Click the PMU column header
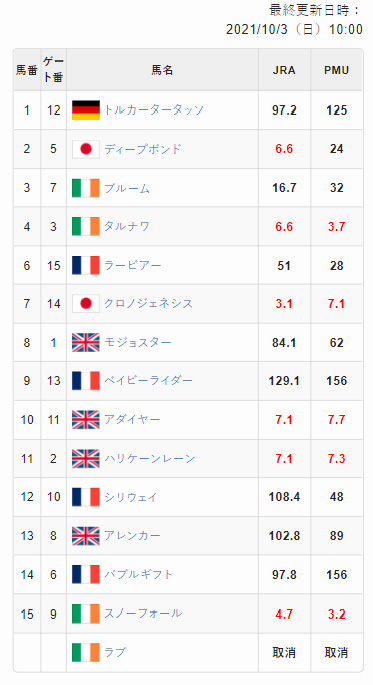Image resolution: width=373 pixels, height=685 pixels. click(337, 70)
